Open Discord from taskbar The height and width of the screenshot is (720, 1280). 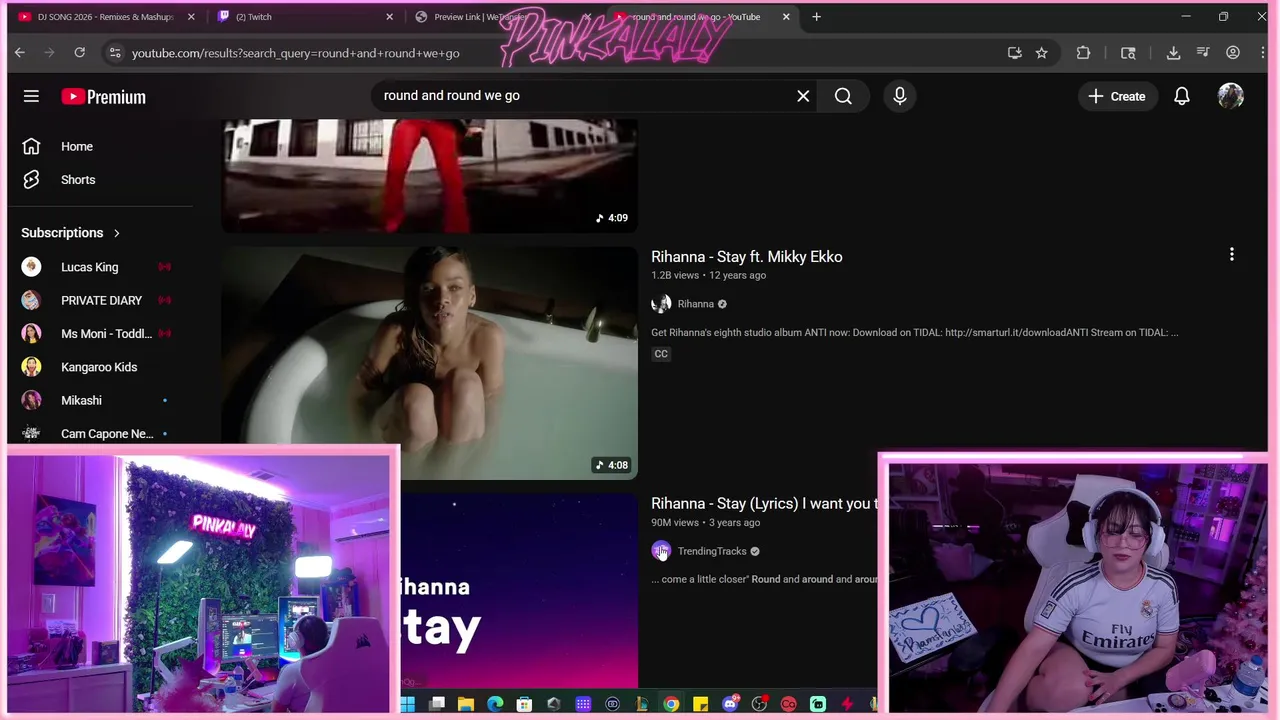[731, 705]
